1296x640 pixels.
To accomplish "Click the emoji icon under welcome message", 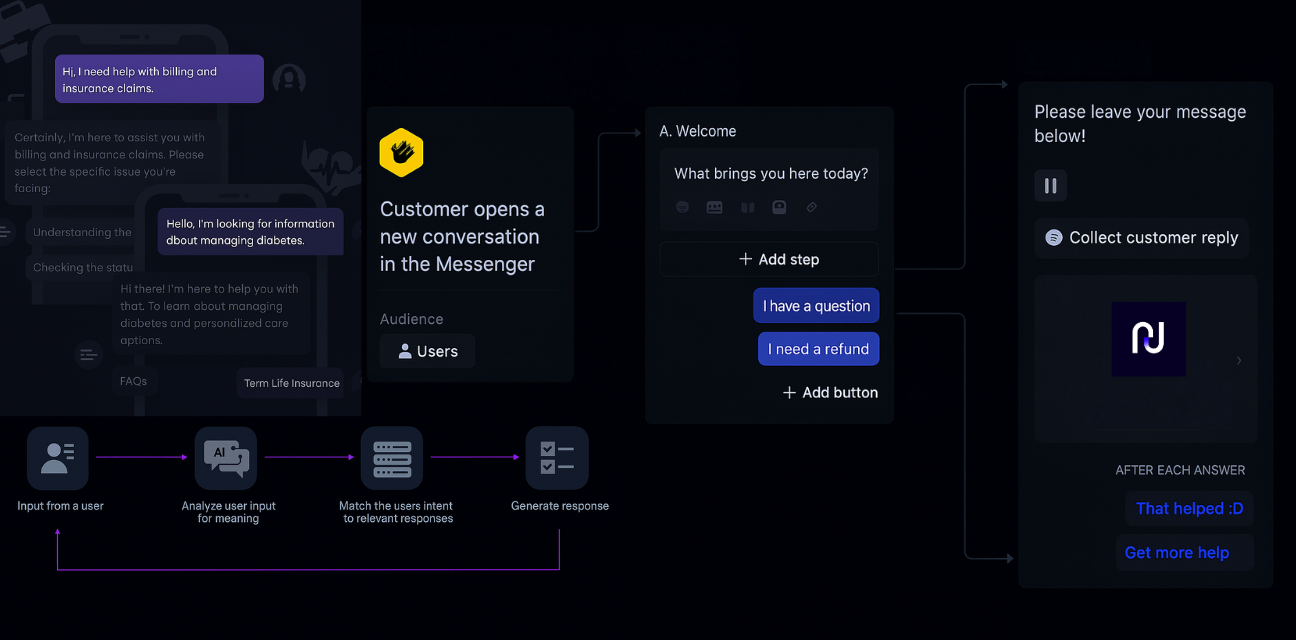I will [x=683, y=207].
